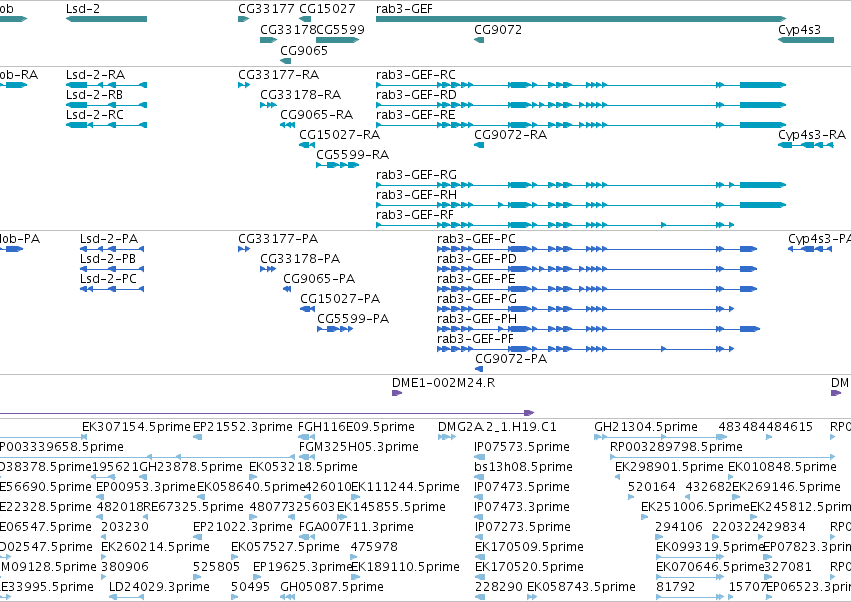Click the EK058743.5prime EST label
This screenshot has height=602, width=851.
[x=581, y=586]
